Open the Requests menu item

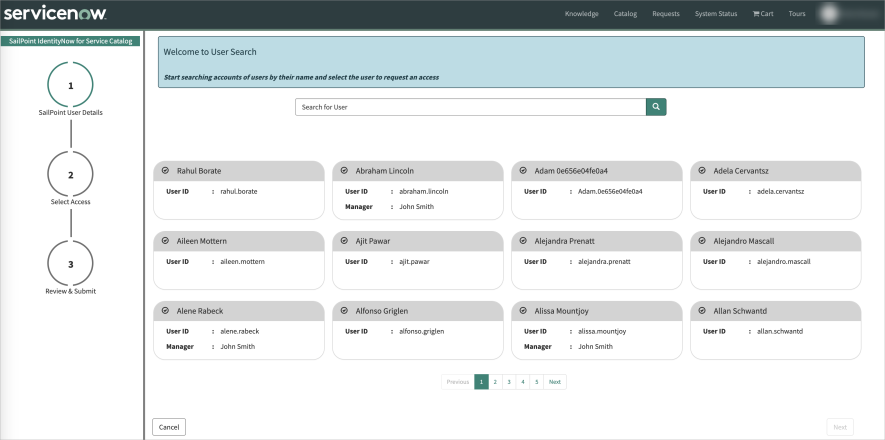point(666,14)
